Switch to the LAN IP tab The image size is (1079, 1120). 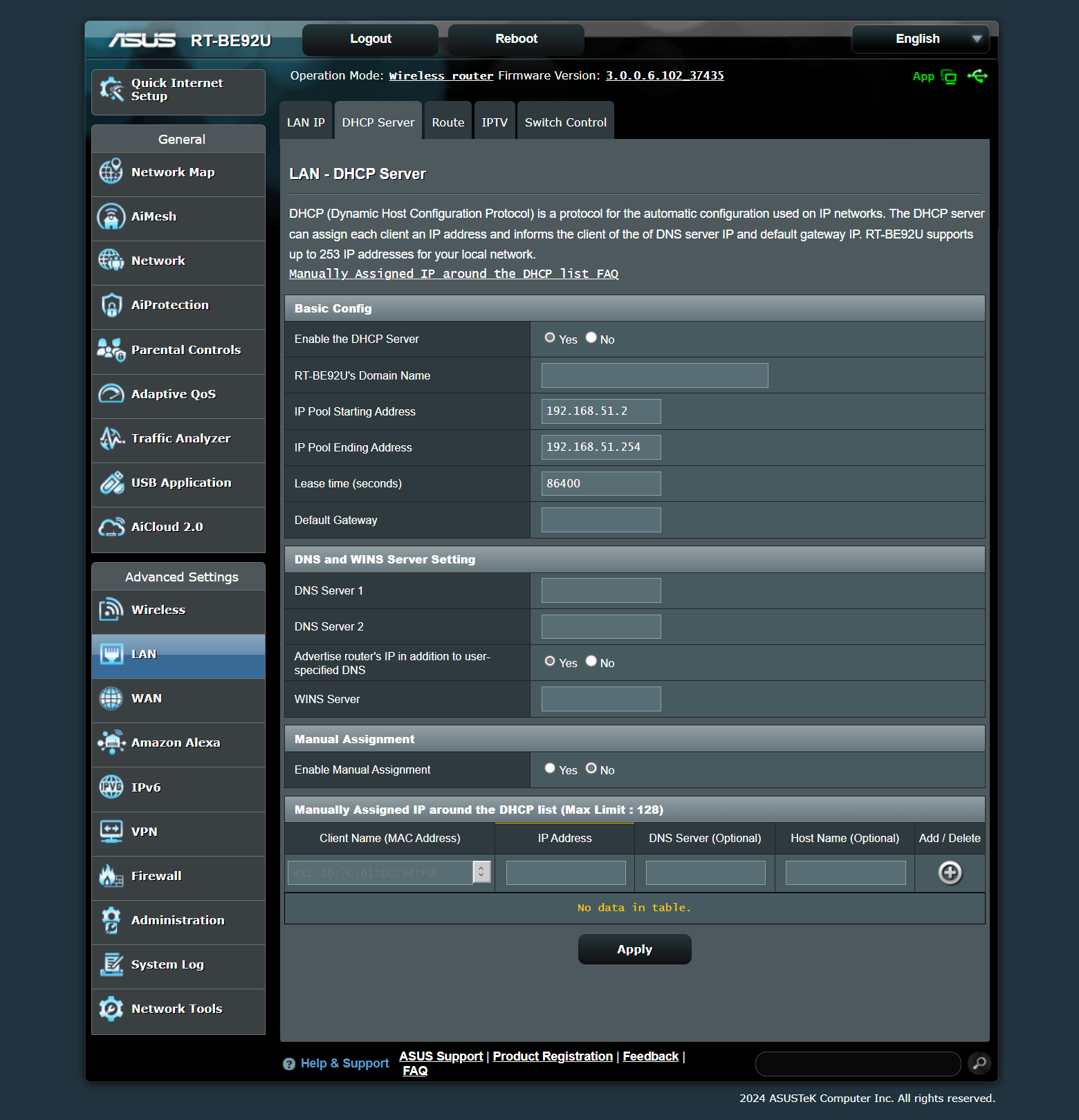(x=306, y=122)
